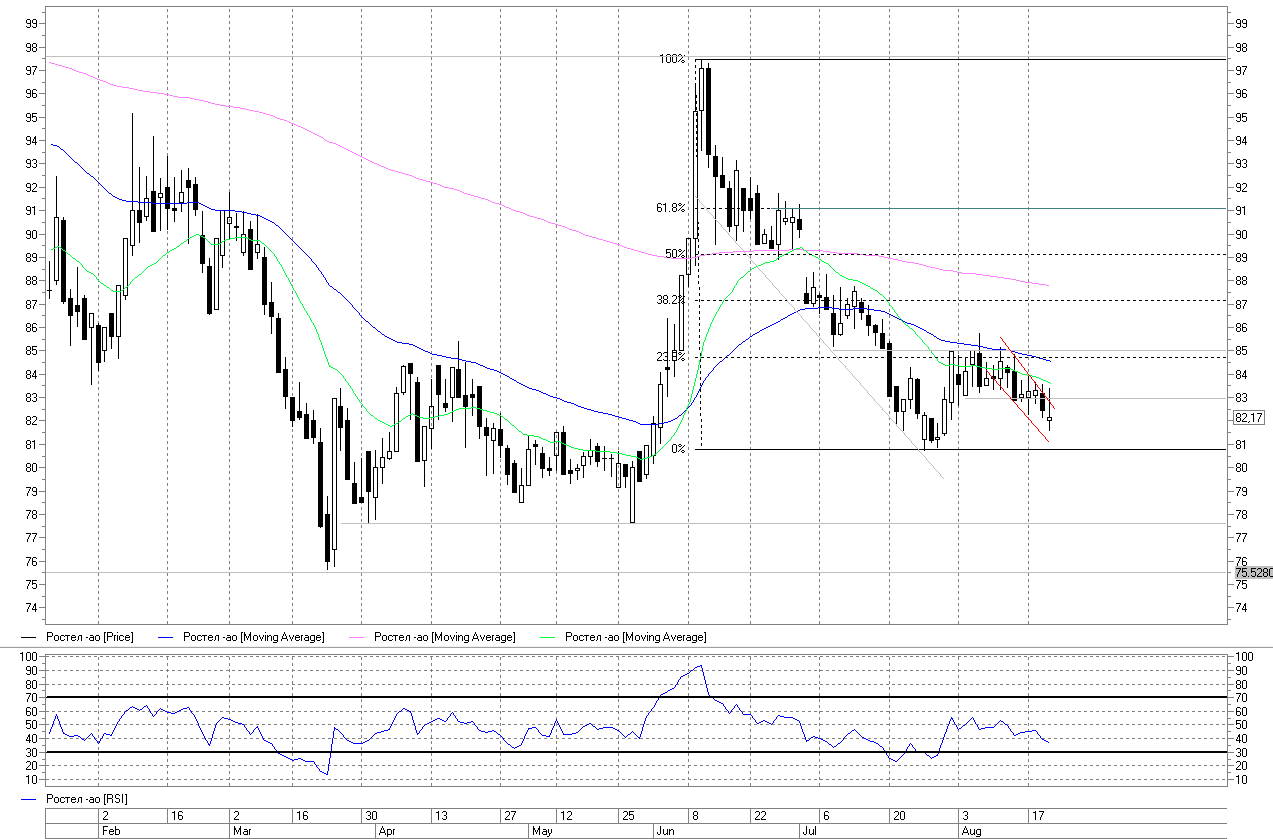The image size is (1273, 839).
Task: Click the 100% Fibonacci level label
Action: point(671,60)
